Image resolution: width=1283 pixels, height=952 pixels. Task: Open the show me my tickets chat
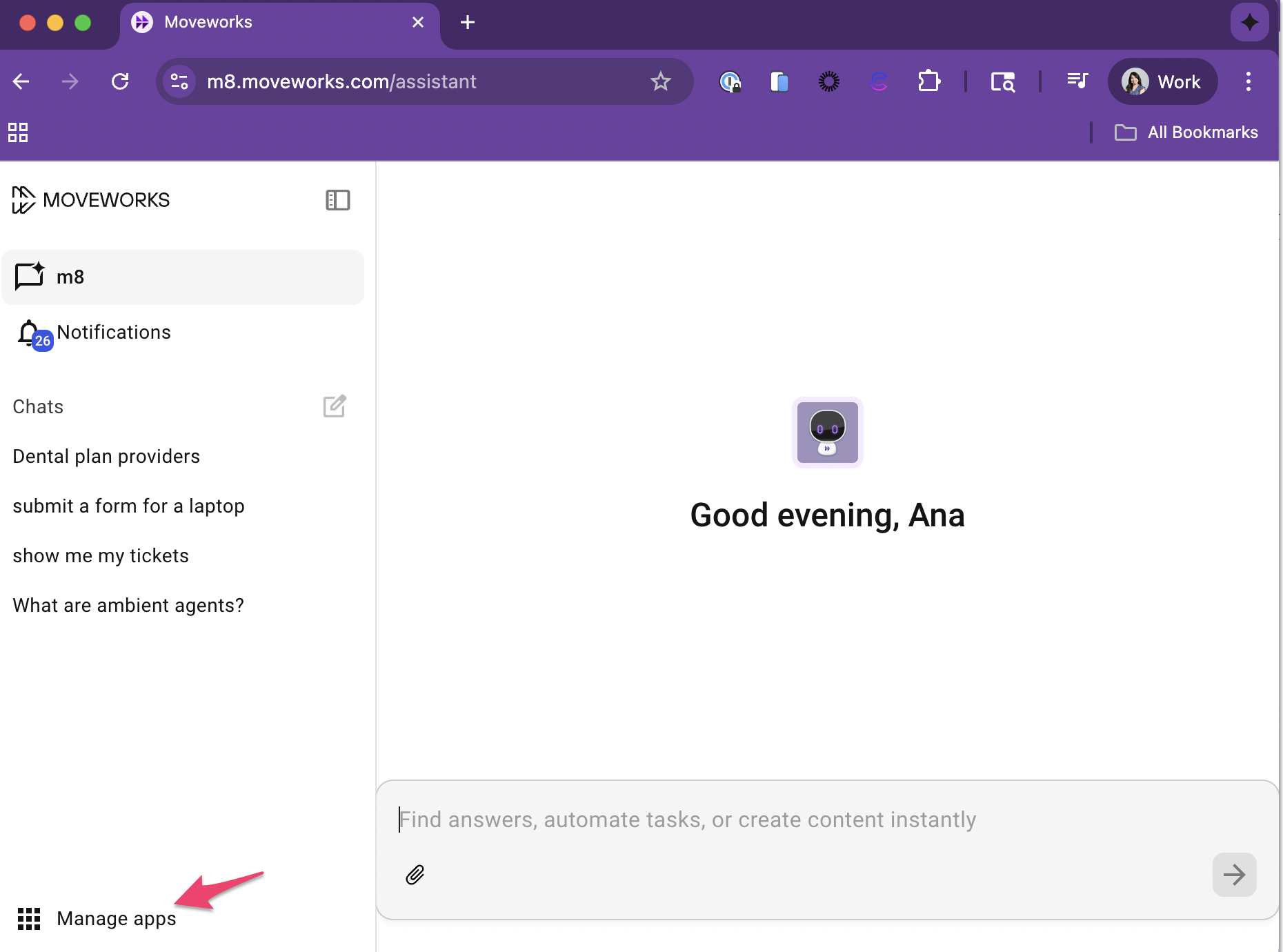tap(101, 556)
